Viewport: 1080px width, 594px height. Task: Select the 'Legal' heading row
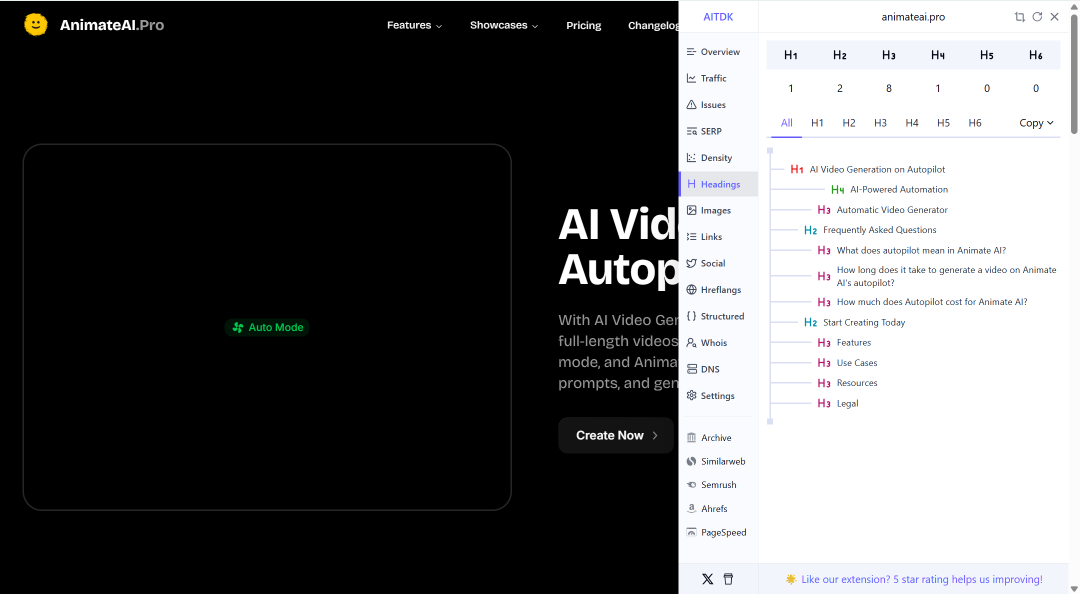pos(838,404)
